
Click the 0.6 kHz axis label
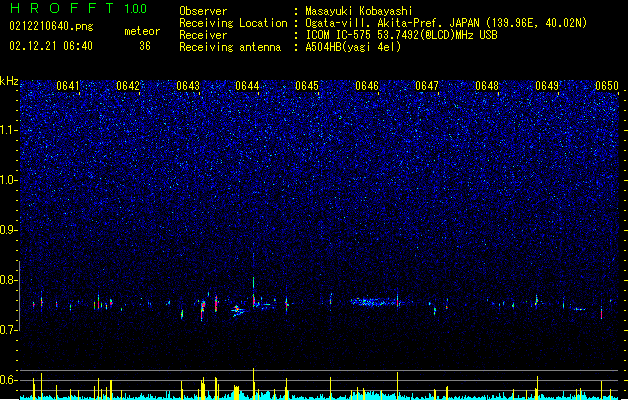coord(8,380)
